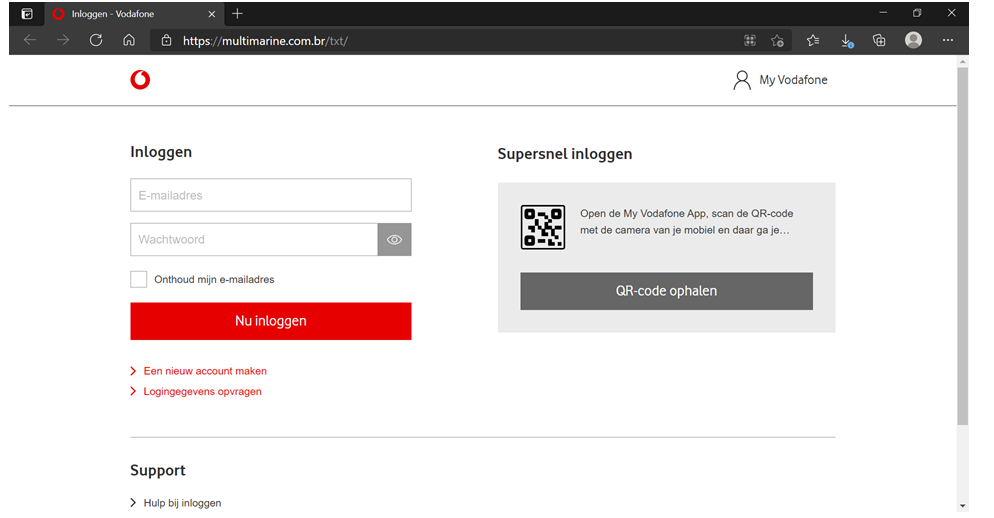994x518 pixels.
Task: Click the Nu inloggen button
Action: click(x=271, y=321)
